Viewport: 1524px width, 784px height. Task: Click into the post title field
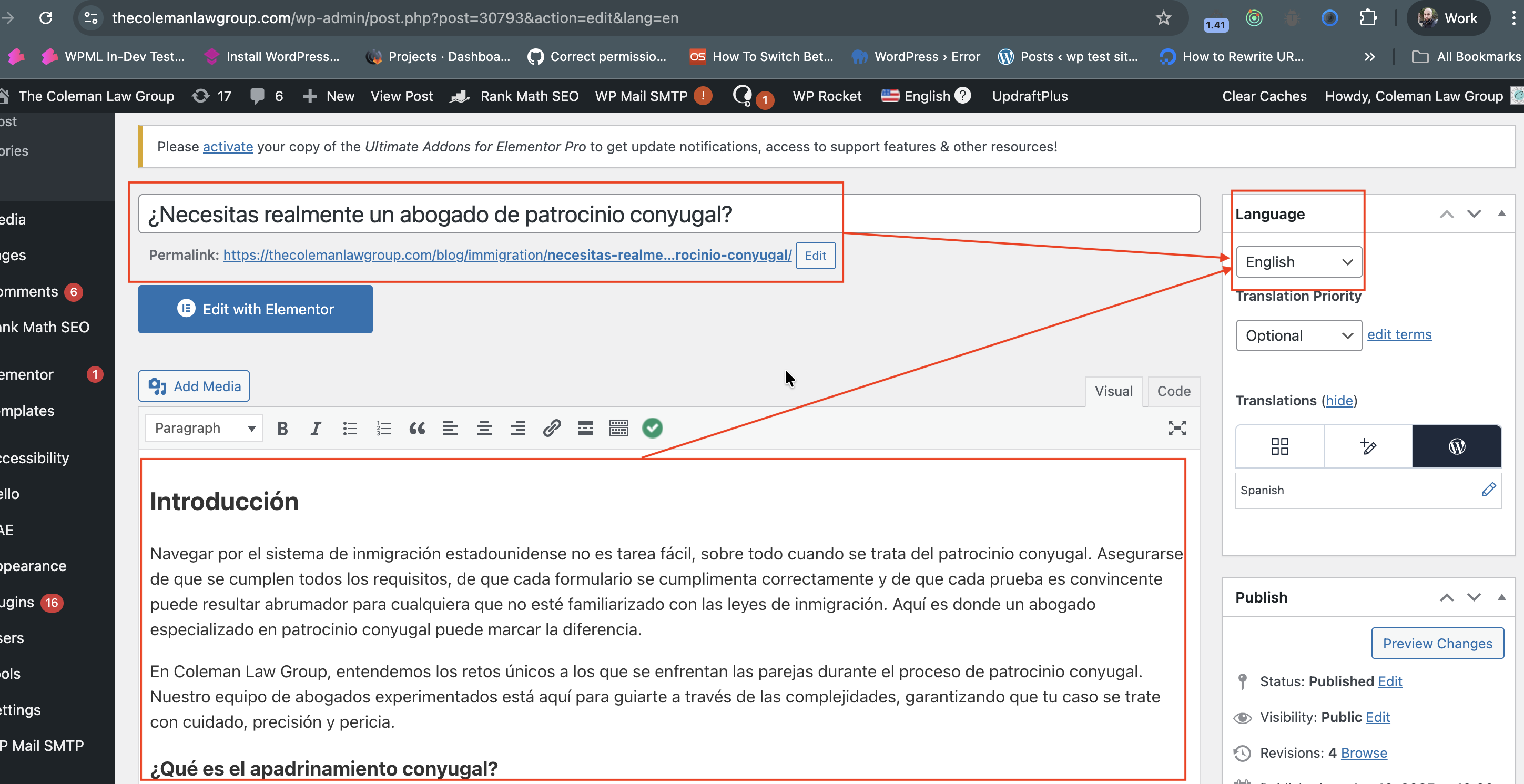point(668,214)
